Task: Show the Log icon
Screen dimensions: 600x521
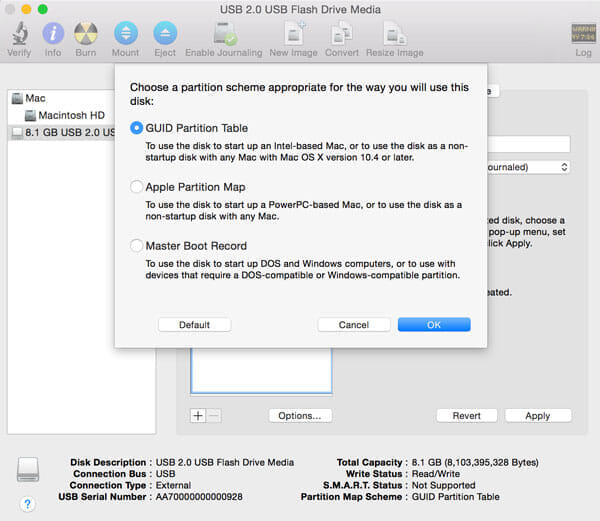Action: click(584, 33)
